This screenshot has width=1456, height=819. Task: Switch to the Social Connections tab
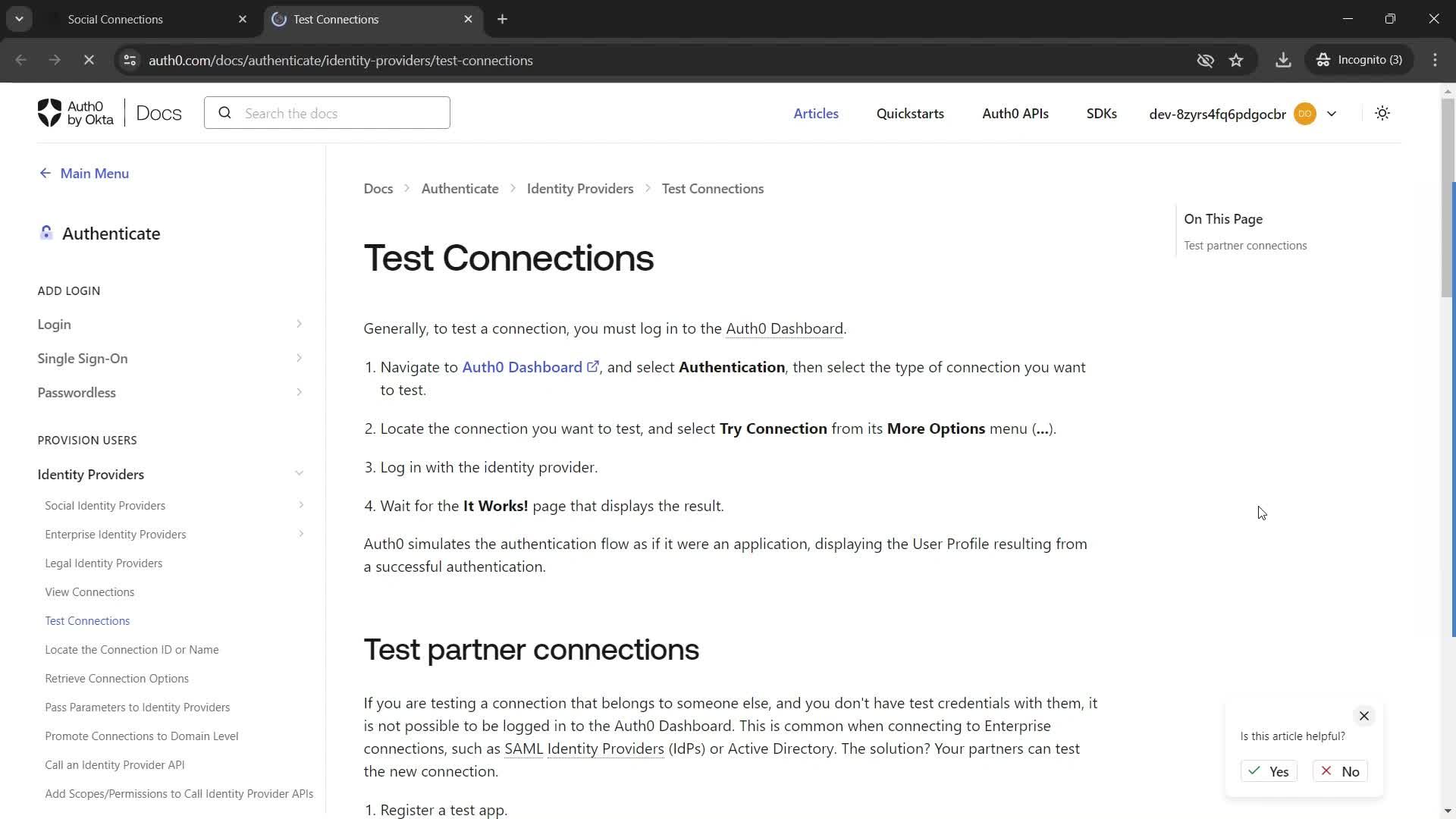pos(149,19)
